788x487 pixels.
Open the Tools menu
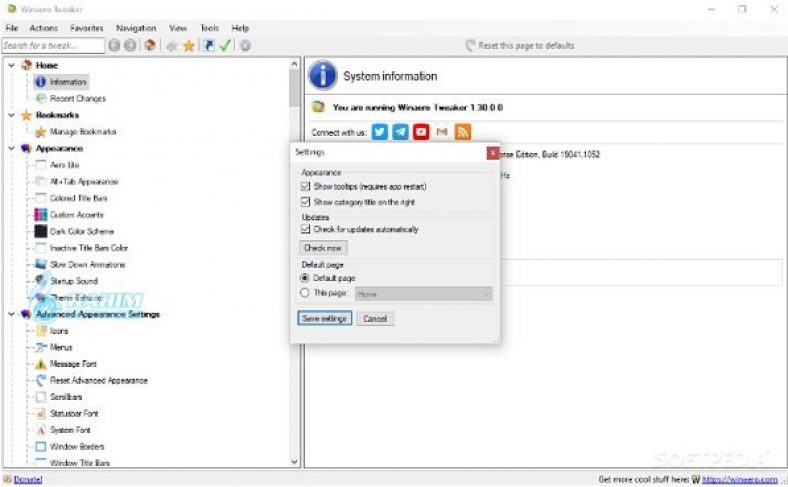[210, 28]
